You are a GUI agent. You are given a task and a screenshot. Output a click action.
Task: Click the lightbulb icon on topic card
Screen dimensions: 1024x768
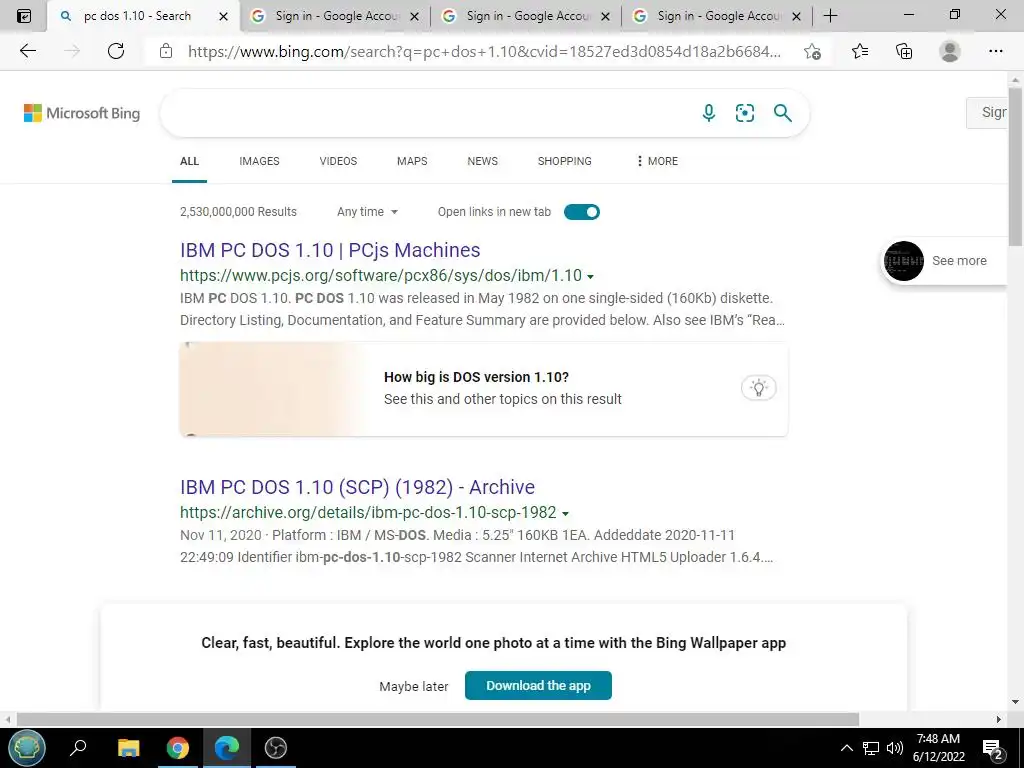click(758, 388)
